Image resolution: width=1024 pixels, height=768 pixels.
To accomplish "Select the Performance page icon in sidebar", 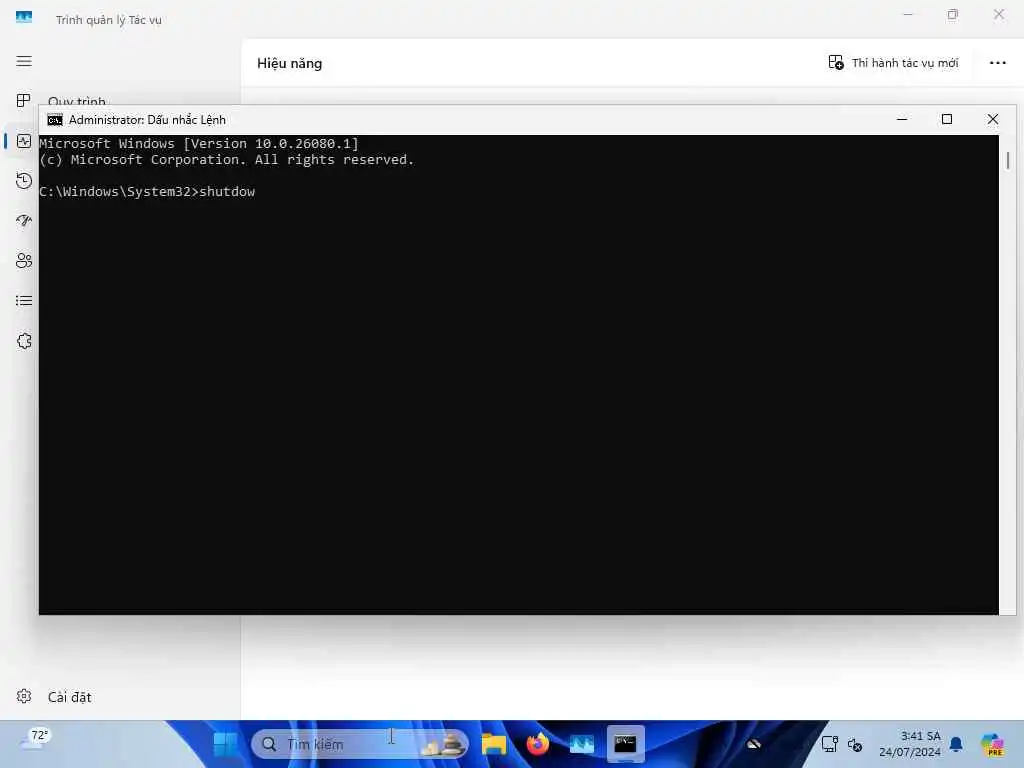I will click(24, 140).
